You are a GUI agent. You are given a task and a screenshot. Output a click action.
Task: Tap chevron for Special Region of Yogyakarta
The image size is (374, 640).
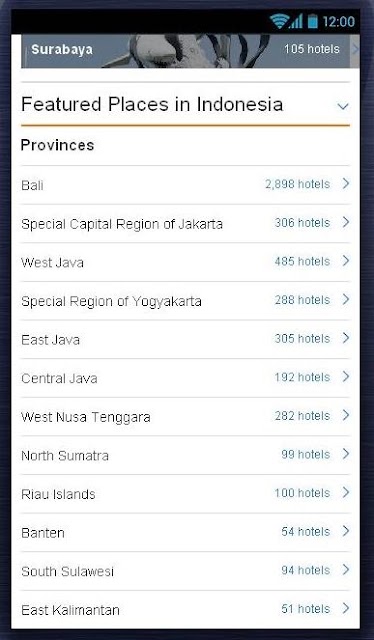(x=346, y=299)
